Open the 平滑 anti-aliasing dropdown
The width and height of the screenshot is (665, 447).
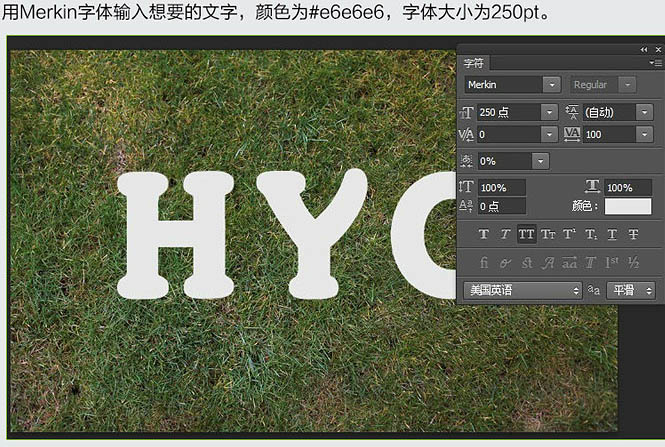coord(631,291)
